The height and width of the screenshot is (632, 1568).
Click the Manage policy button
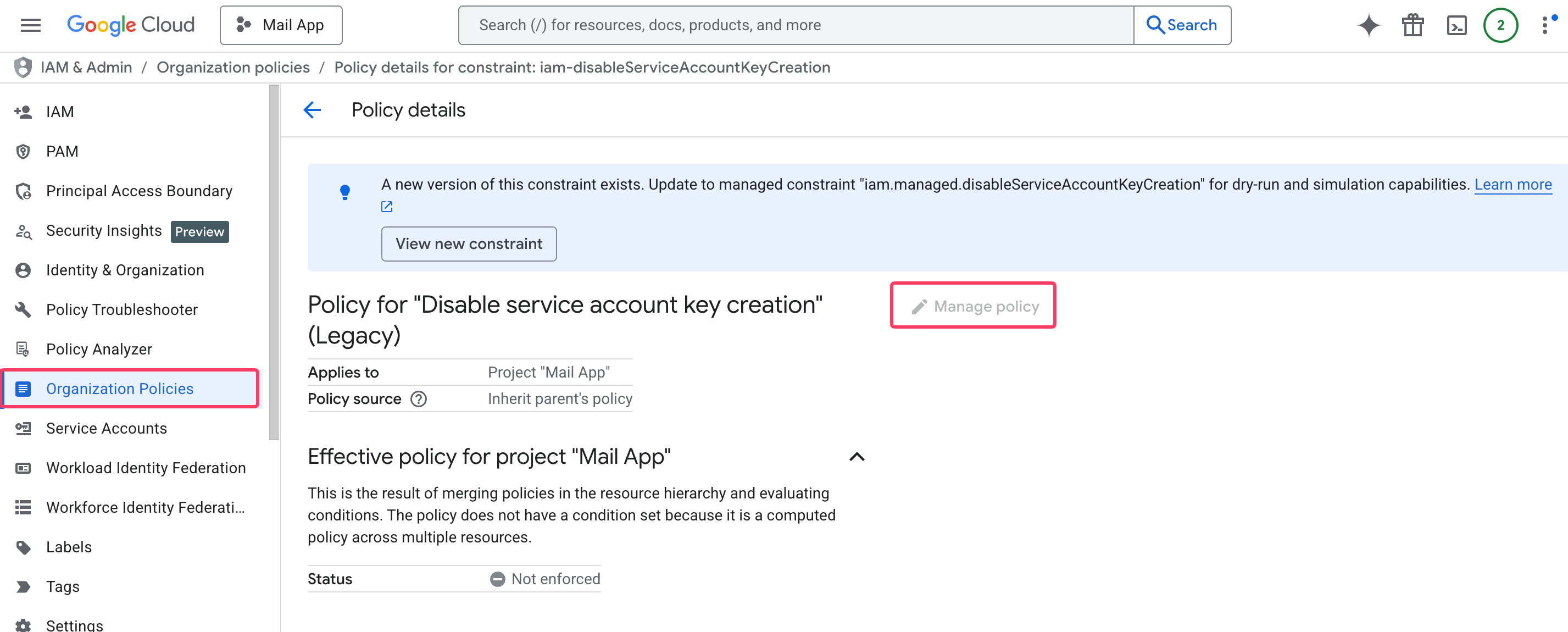click(x=972, y=306)
